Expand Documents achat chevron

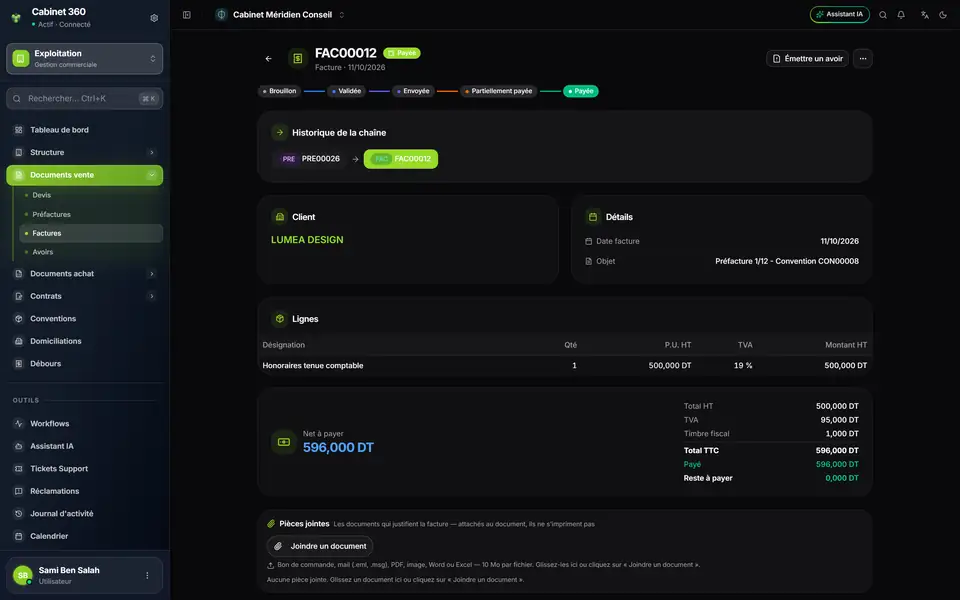pos(152,274)
